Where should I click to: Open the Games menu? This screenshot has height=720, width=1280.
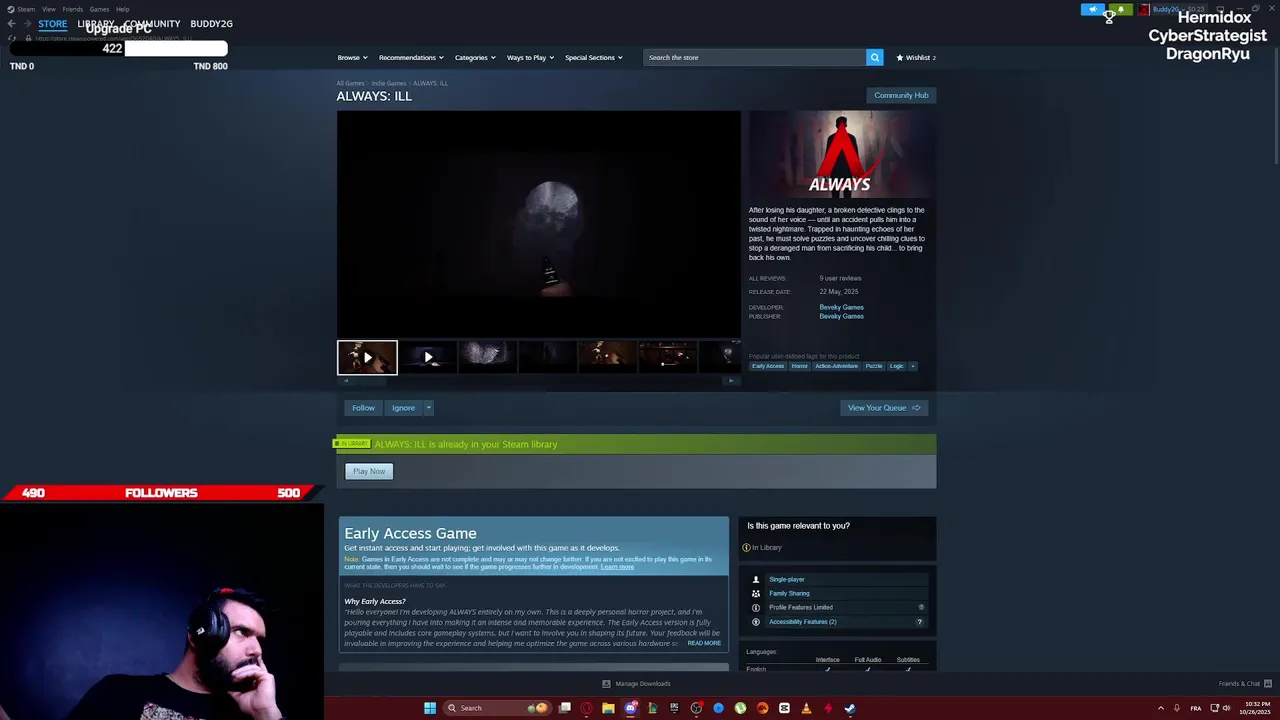coord(99,9)
